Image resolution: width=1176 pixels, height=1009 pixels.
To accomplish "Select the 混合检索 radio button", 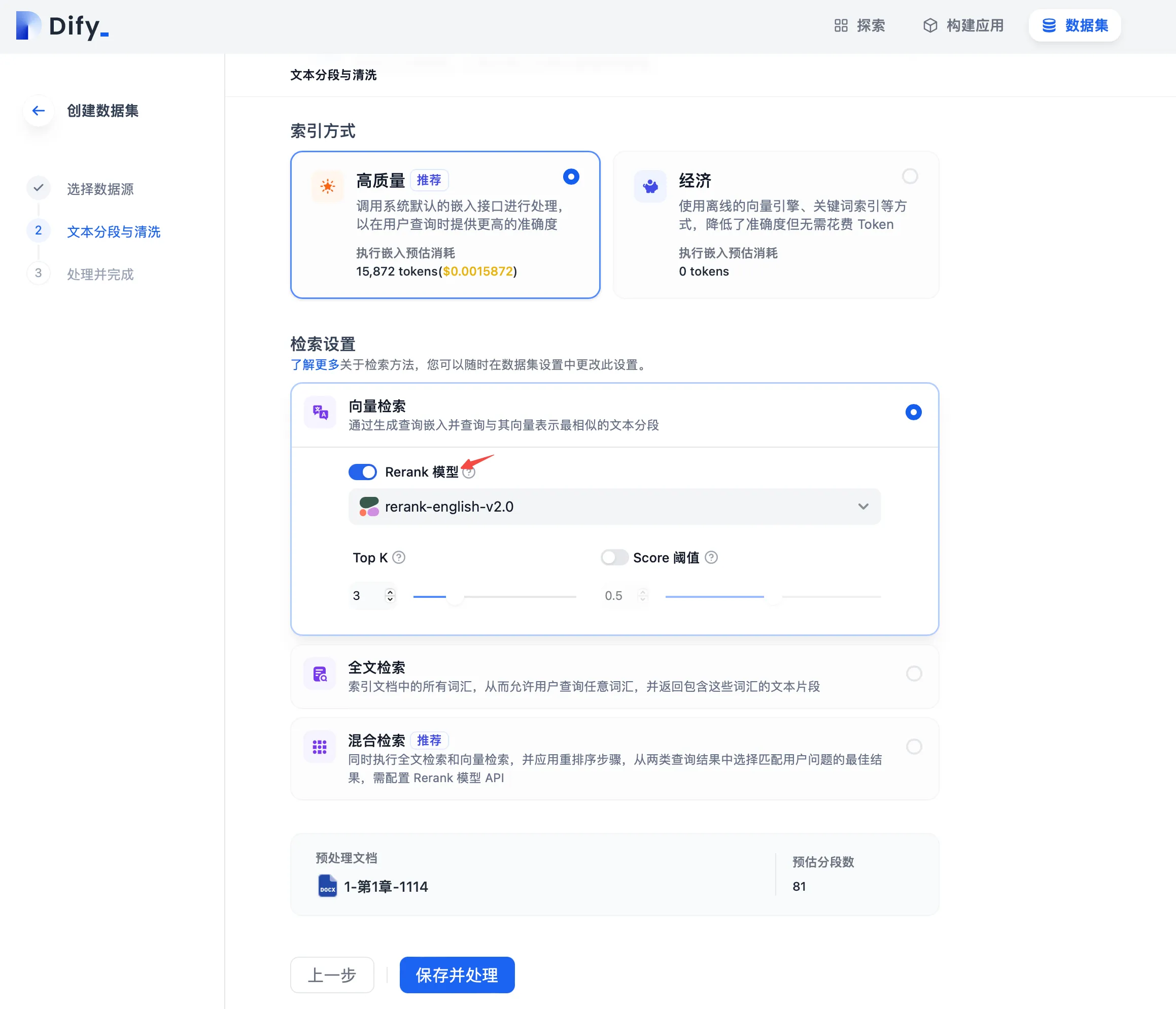I will point(914,747).
